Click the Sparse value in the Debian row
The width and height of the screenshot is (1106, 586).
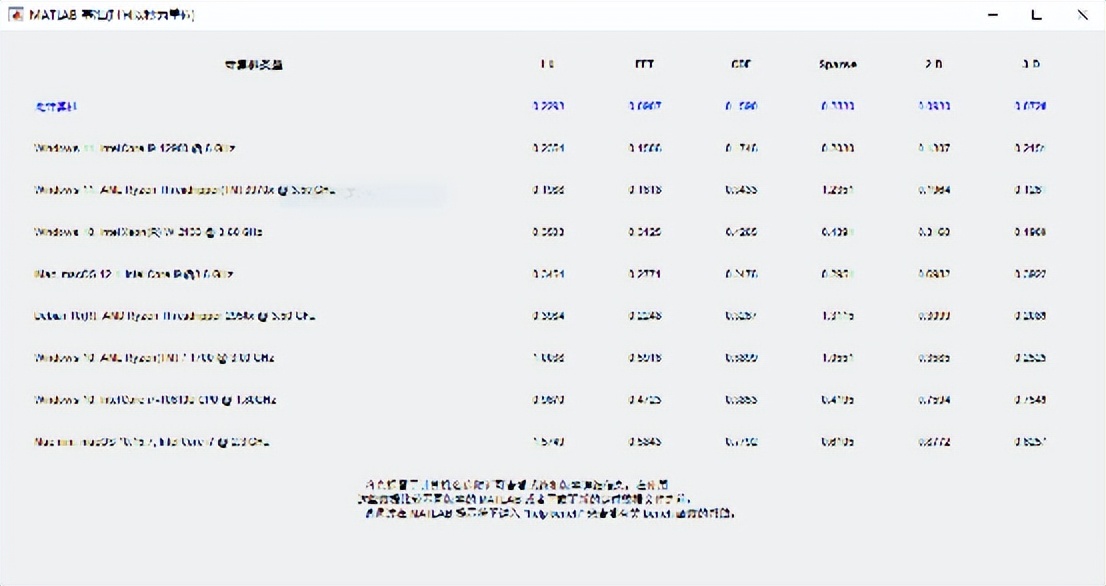837,316
